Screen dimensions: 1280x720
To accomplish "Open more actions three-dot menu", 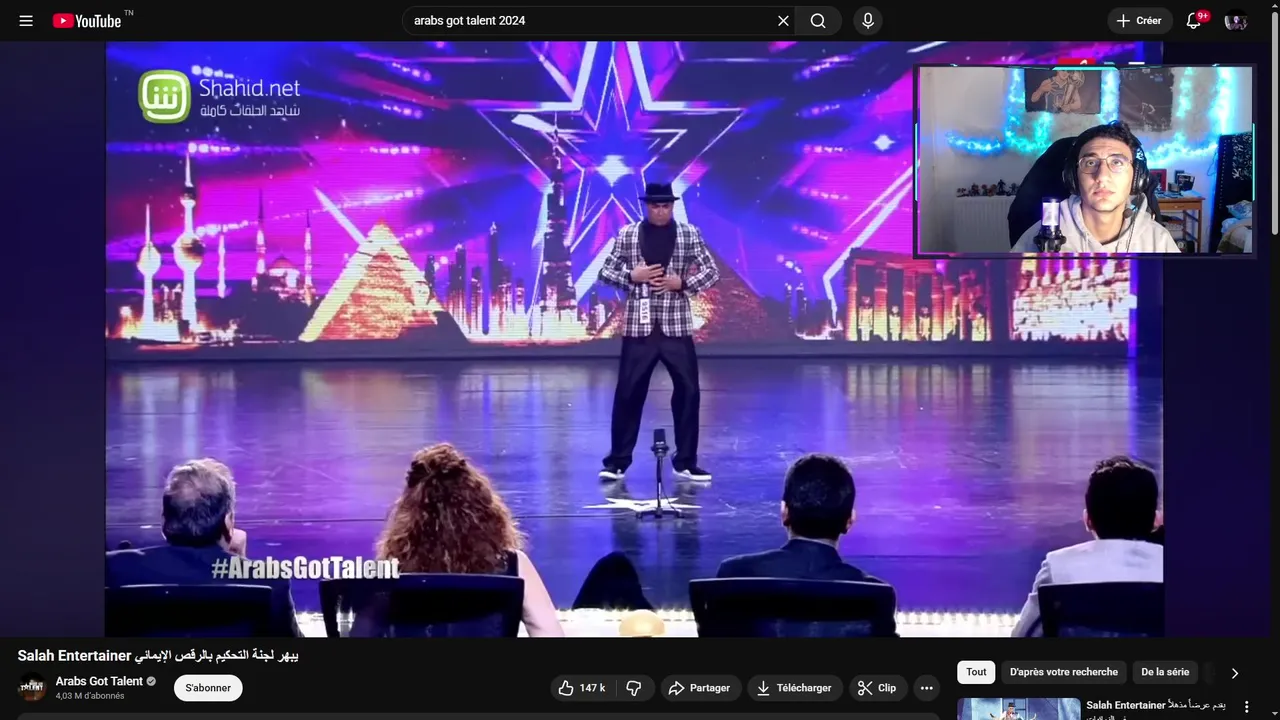I will click(927, 688).
